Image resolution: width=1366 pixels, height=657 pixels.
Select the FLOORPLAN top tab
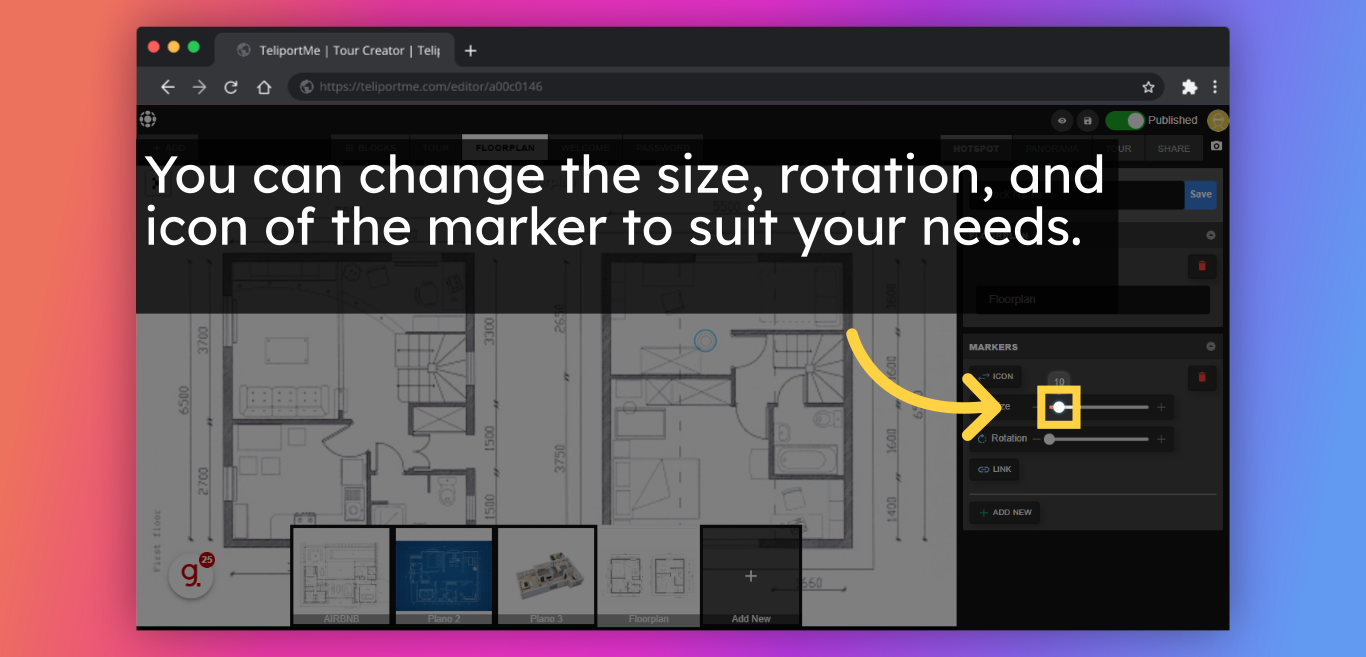tap(505, 149)
